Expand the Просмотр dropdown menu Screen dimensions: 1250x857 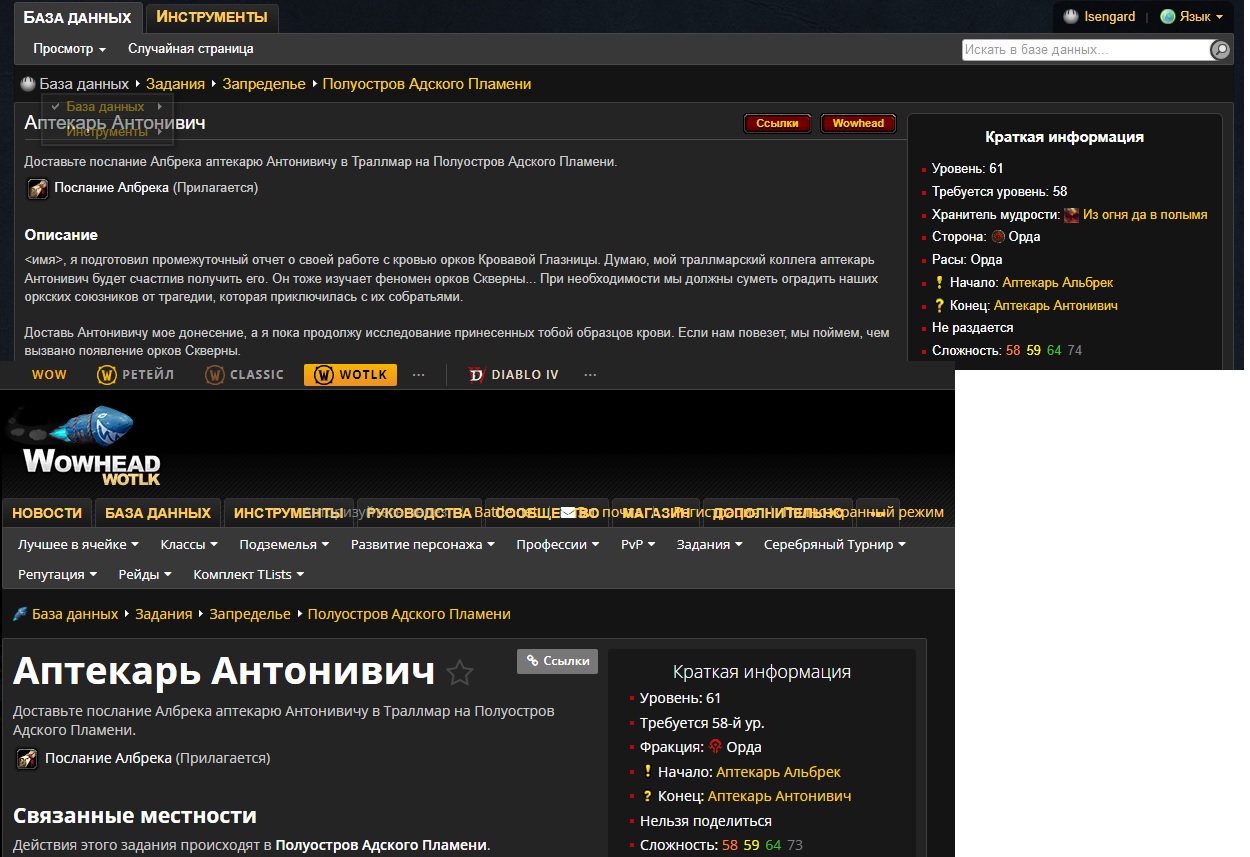69,48
